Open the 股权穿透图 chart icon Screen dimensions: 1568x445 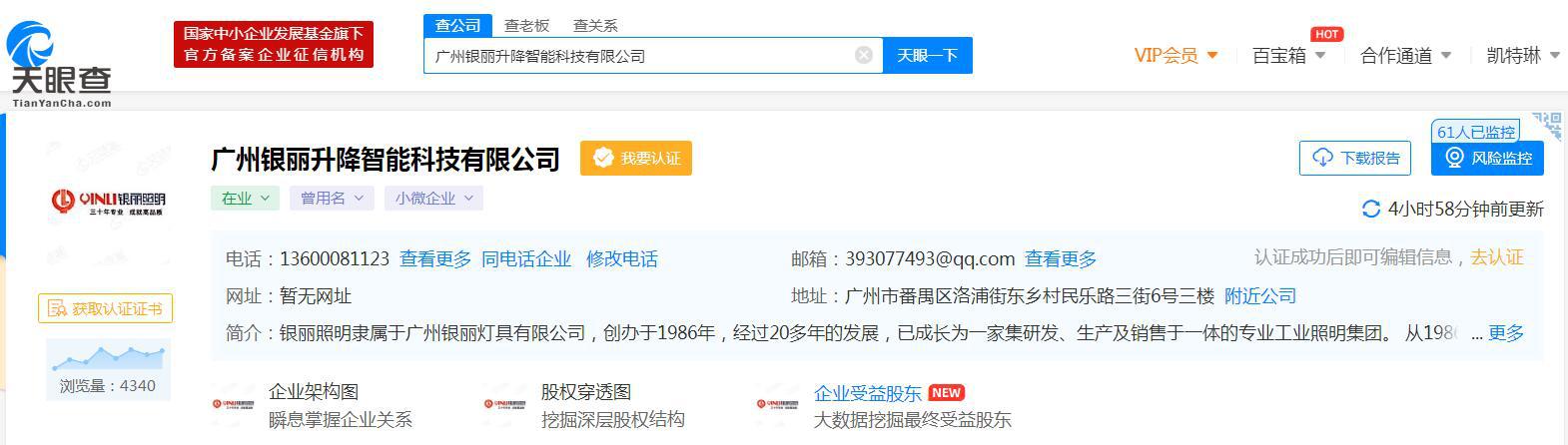pyautogui.click(x=504, y=404)
